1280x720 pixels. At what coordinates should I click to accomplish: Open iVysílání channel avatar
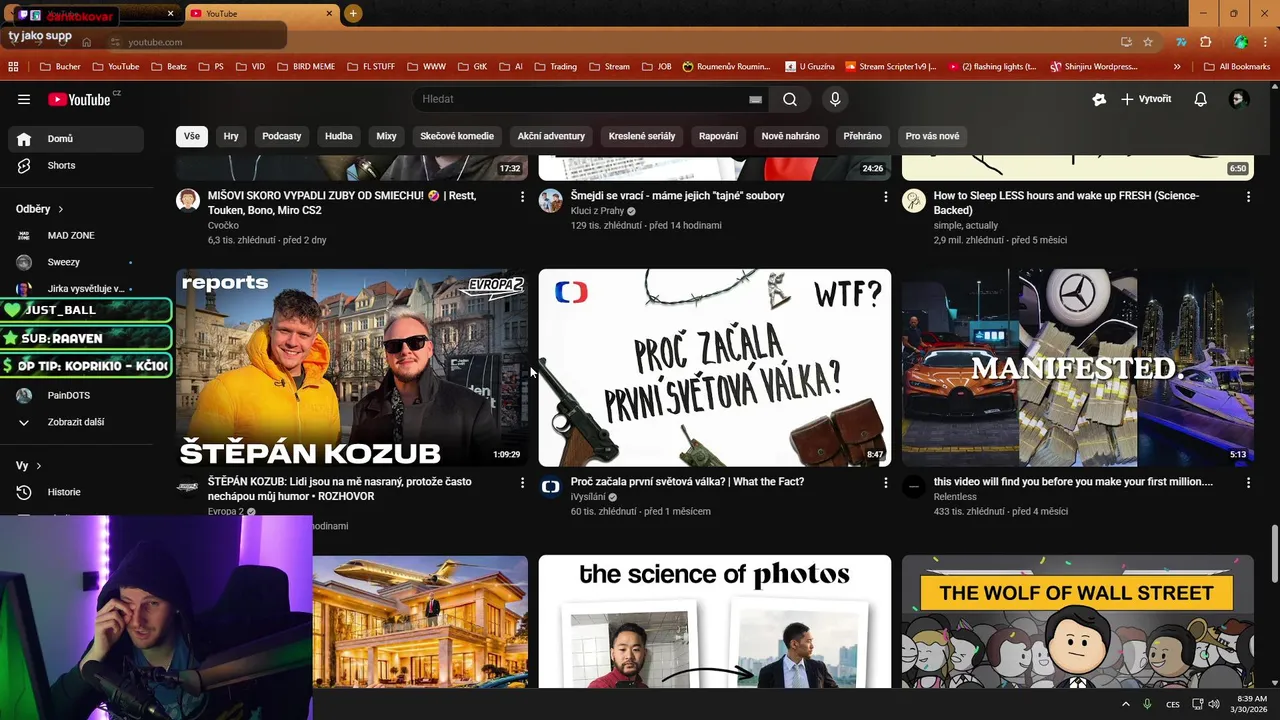click(551, 486)
